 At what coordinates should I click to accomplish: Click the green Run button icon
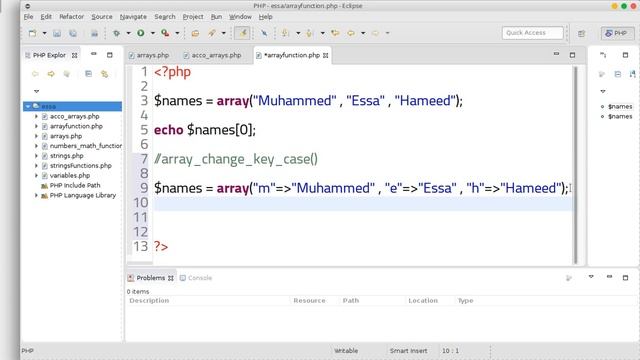tap(141, 33)
